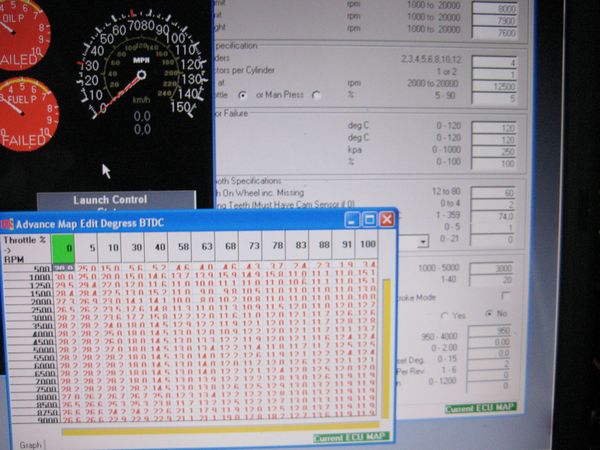Select the throttle 83 column header
This screenshot has width=600, height=450.
(297, 245)
